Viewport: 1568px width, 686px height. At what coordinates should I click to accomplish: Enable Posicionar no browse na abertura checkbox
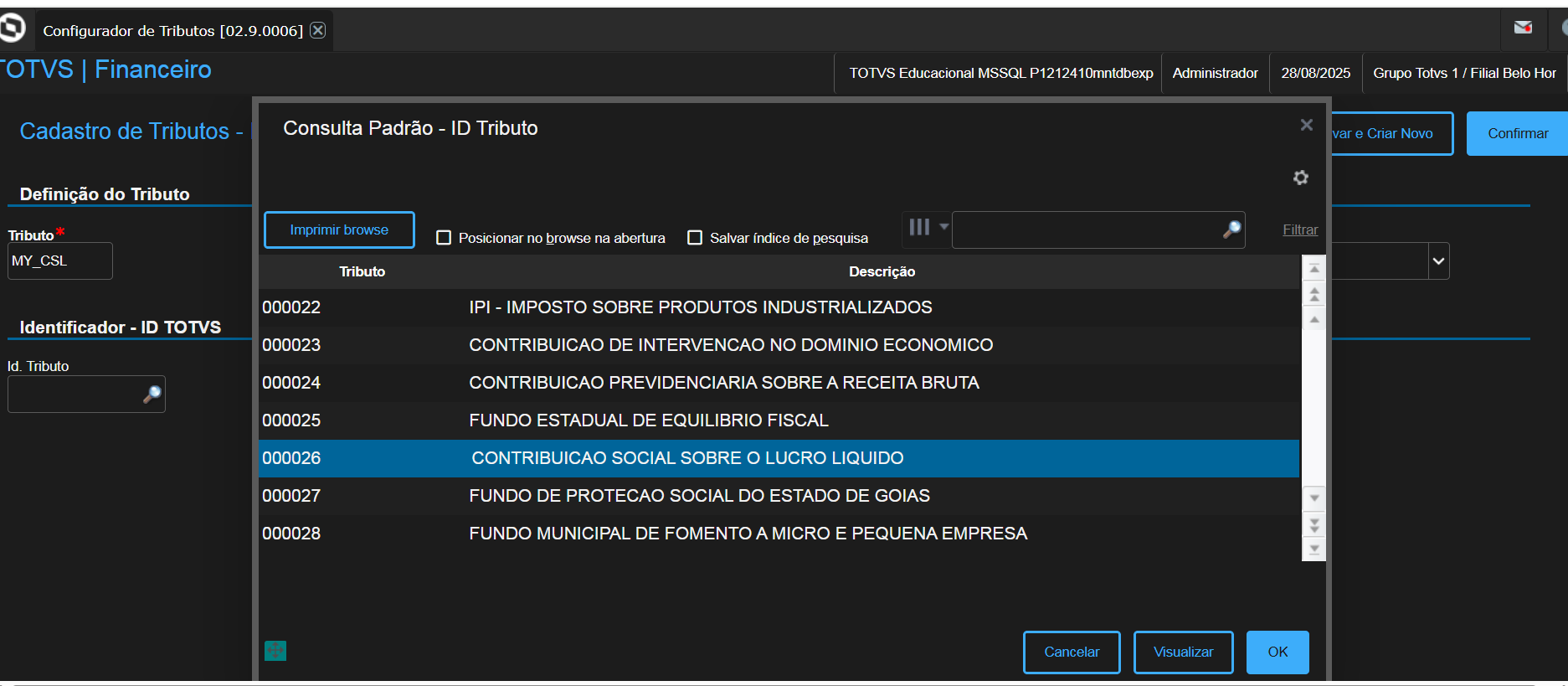coord(444,238)
